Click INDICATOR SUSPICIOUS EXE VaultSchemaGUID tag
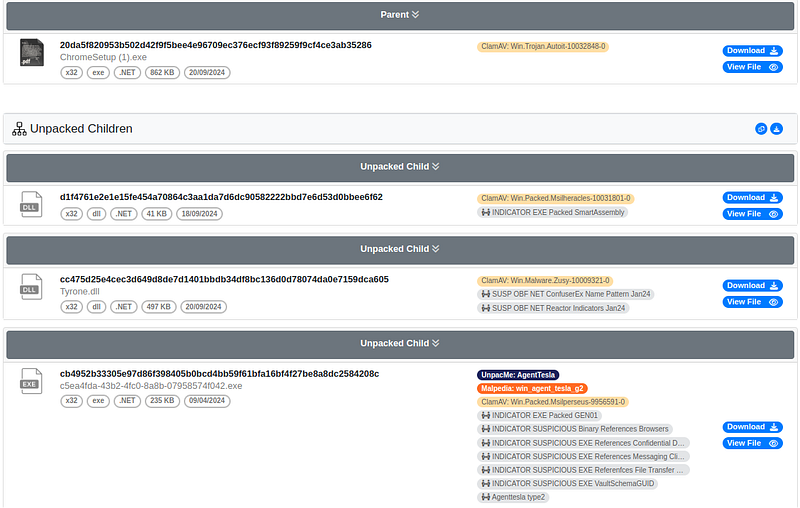Screen dimensions: 800x508 [x=567, y=484]
